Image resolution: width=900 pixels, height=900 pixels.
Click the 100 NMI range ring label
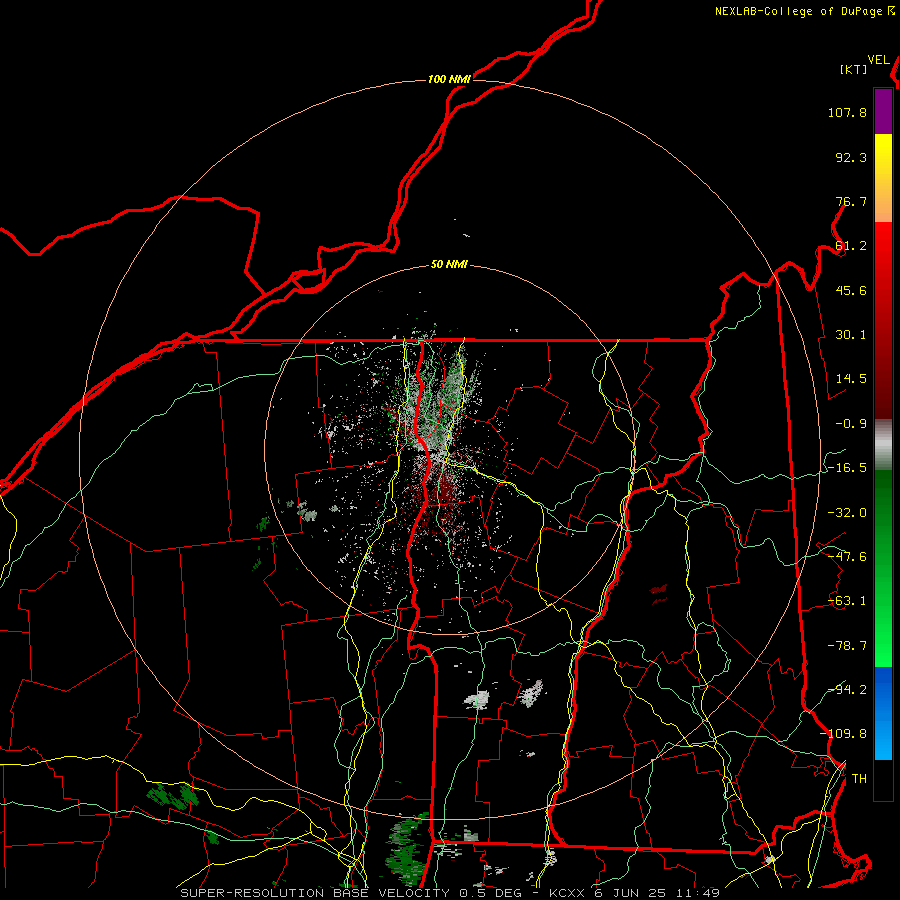(449, 79)
